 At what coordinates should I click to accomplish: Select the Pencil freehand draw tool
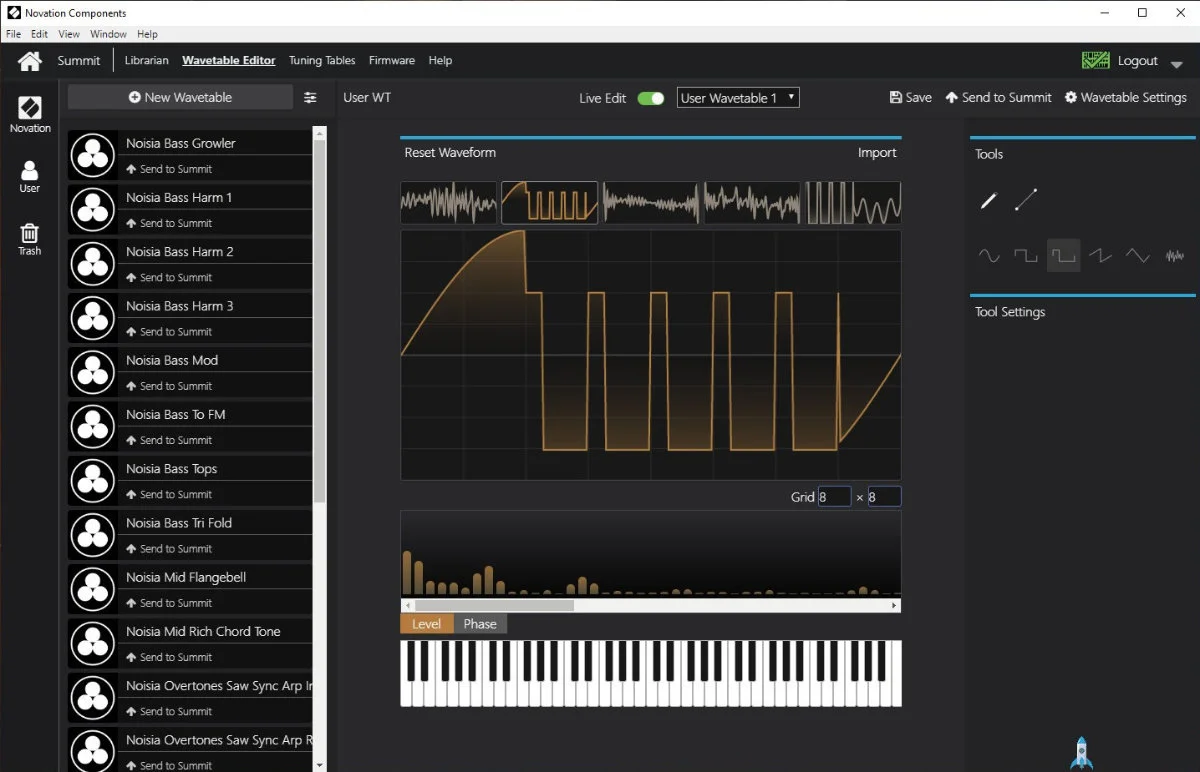(x=988, y=201)
